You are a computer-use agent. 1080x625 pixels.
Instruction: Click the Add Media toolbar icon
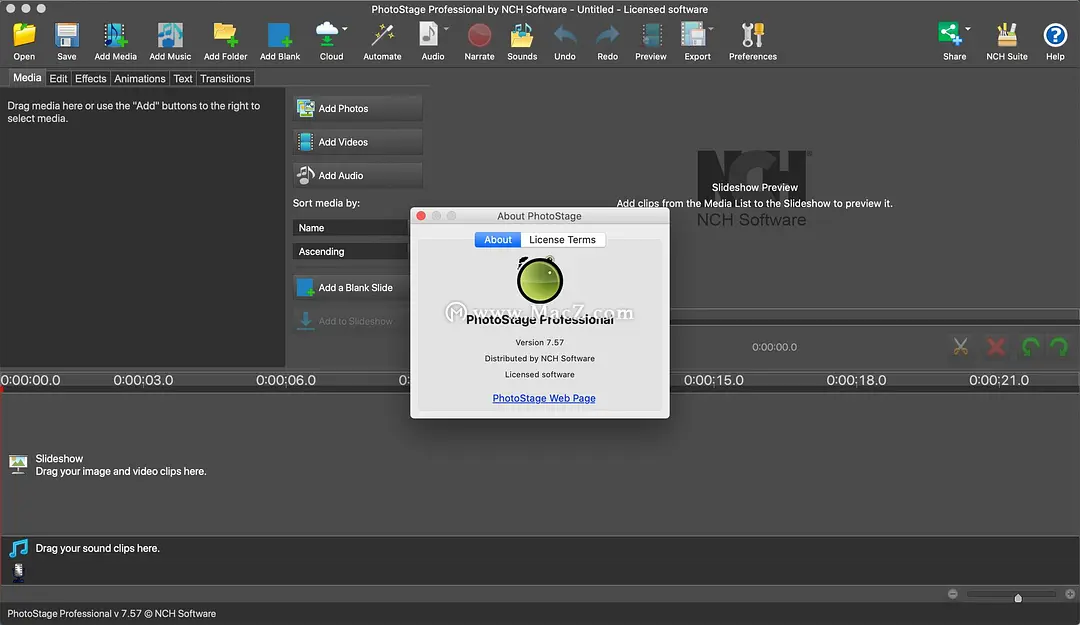click(115, 35)
